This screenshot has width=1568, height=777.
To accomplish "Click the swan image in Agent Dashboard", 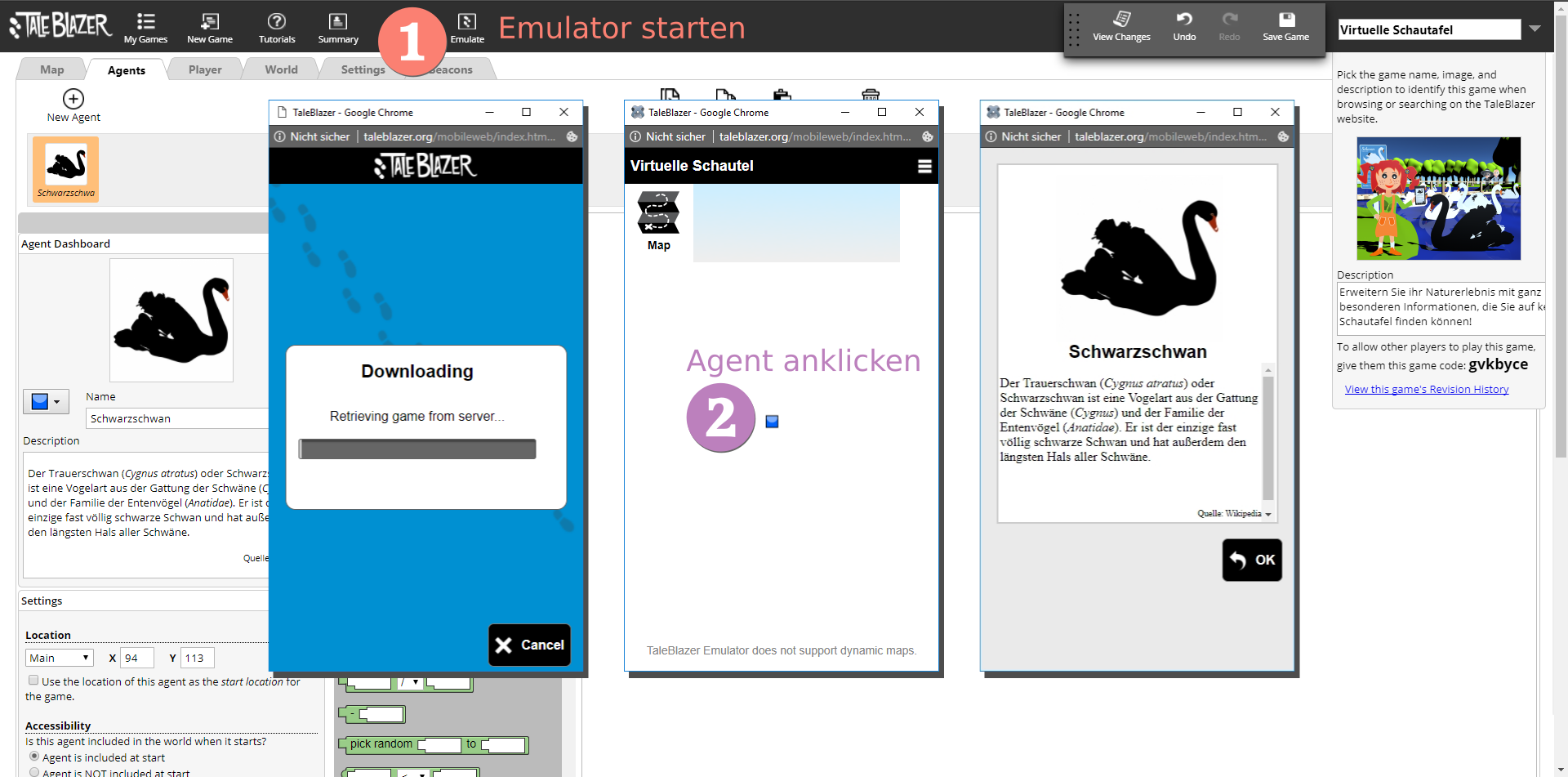I will (x=171, y=320).
